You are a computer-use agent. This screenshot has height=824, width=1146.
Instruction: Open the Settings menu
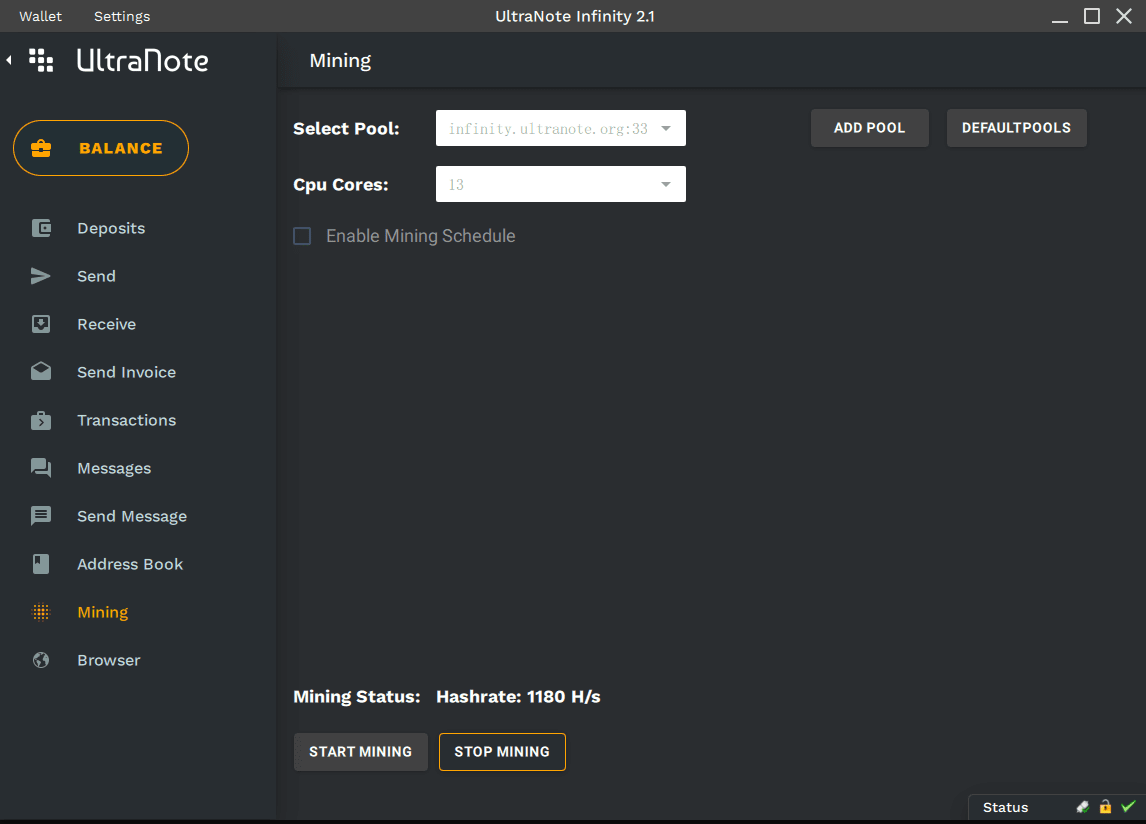tap(122, 16)
